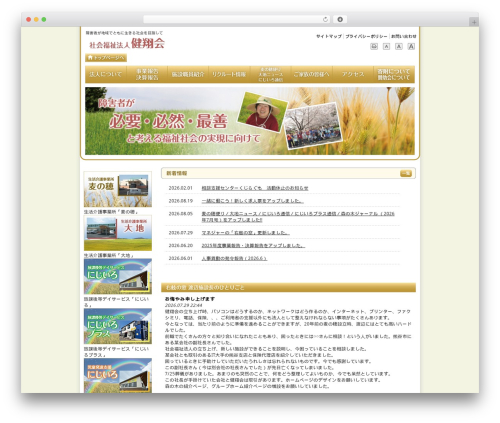Click the 新着情報 section heading
The image size is (500, 423).
coord(177,173)
